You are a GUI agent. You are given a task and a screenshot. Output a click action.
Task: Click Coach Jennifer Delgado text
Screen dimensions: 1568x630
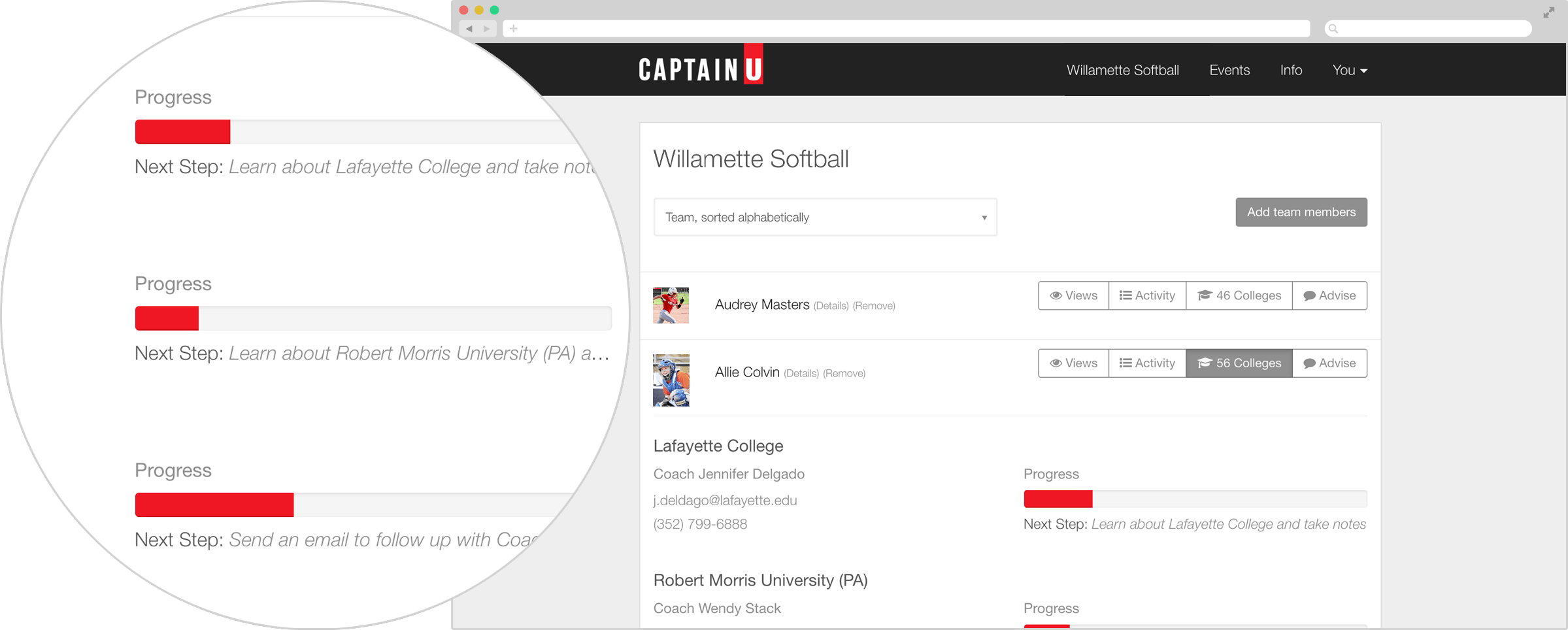[x=728, y=474]
